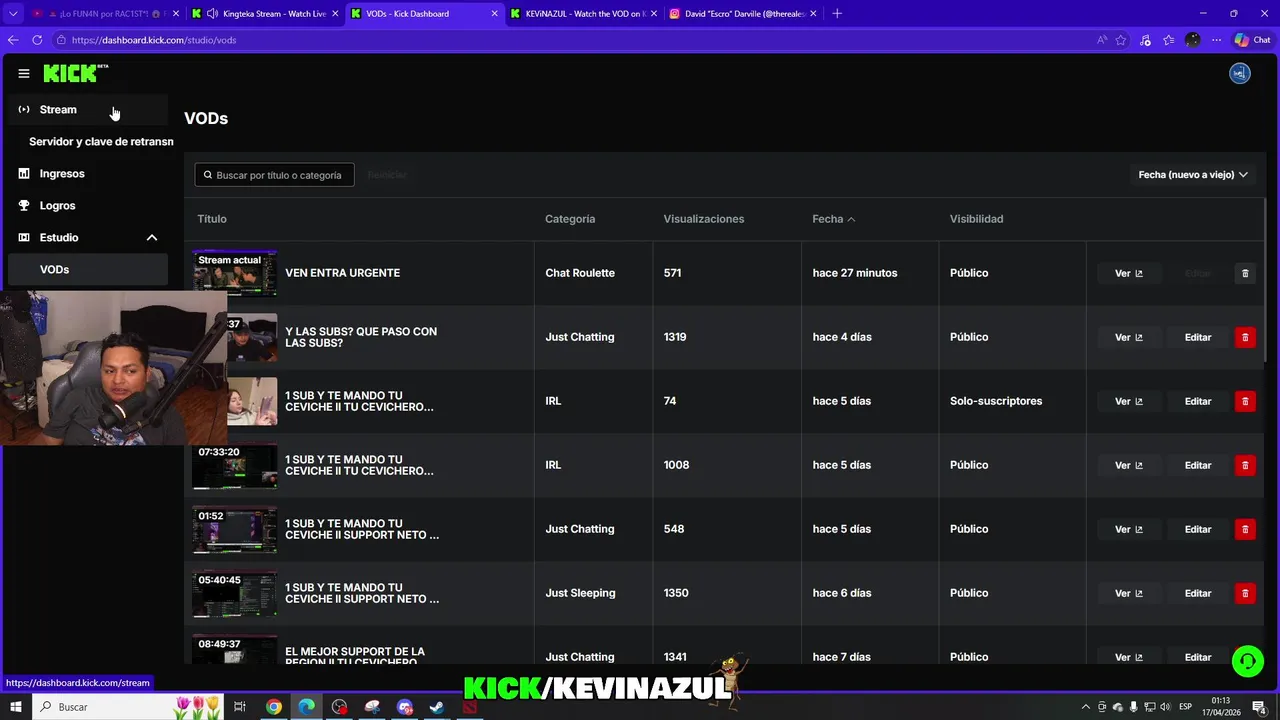Open the volume control in tray
Viewport: 1280px width, 720px height.
[x=1166, y=707]
